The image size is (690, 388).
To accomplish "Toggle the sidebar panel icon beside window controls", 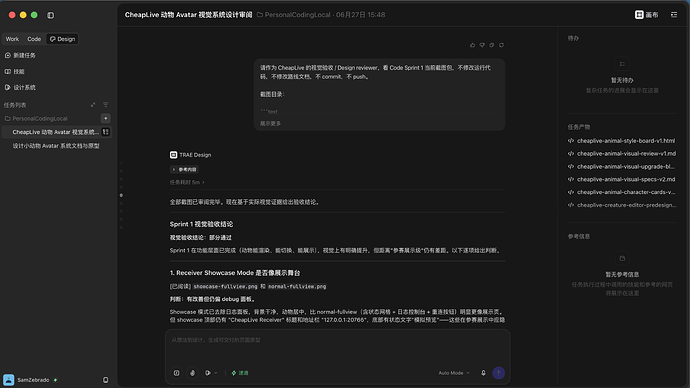I will [51, 15].
